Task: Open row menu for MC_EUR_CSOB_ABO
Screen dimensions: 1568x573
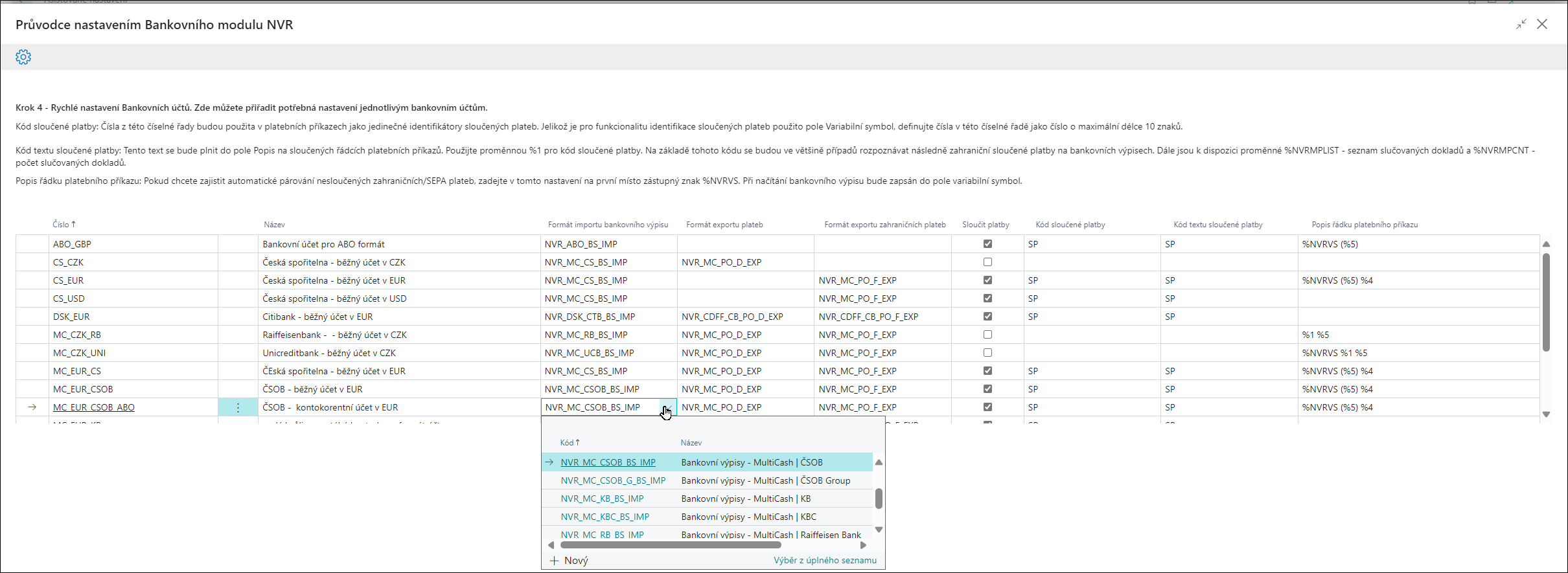Action: point(238,407)
